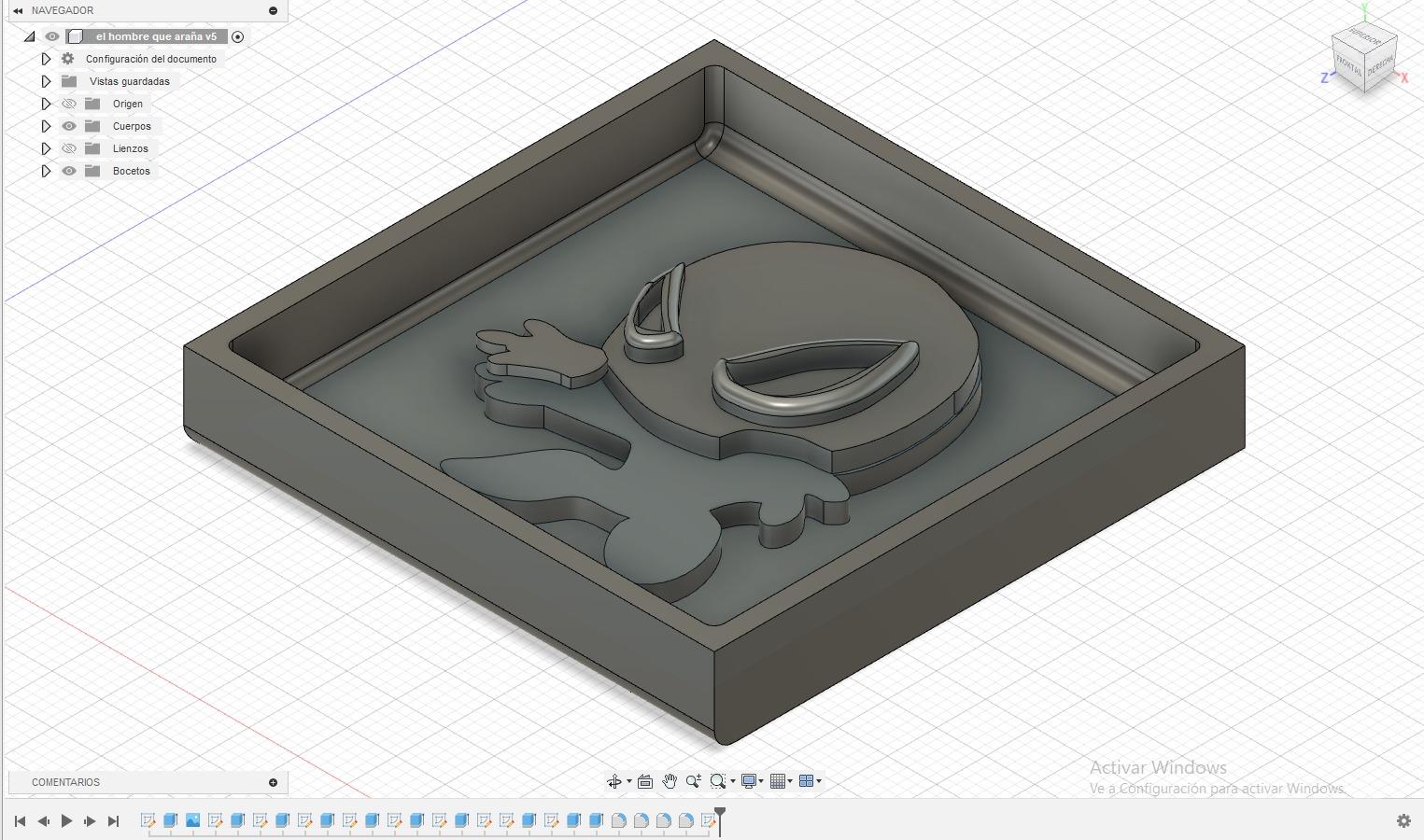Click the Lienzos folder icon

(92, 148)
